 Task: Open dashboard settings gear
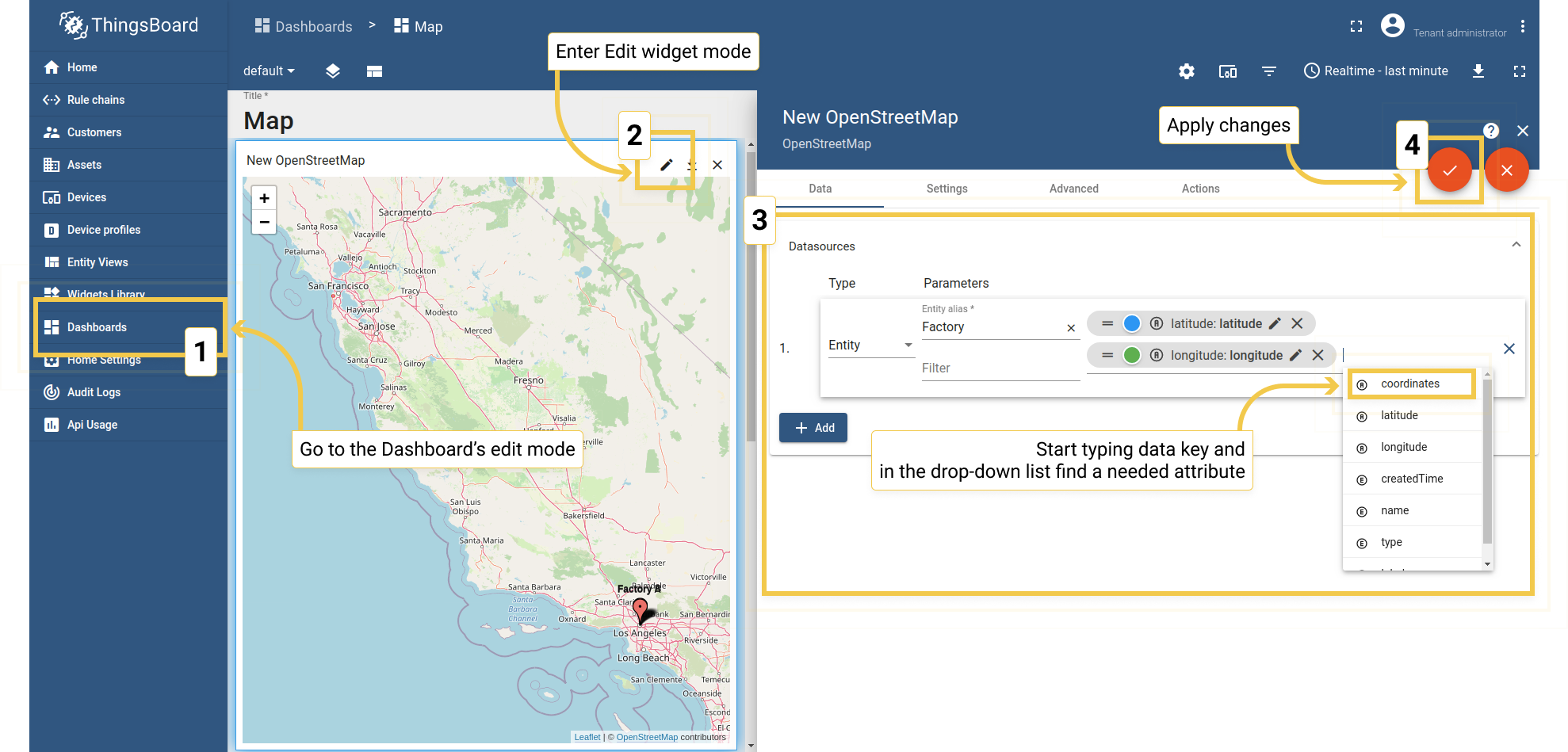pyautogui.click(x=1186, y=71)
